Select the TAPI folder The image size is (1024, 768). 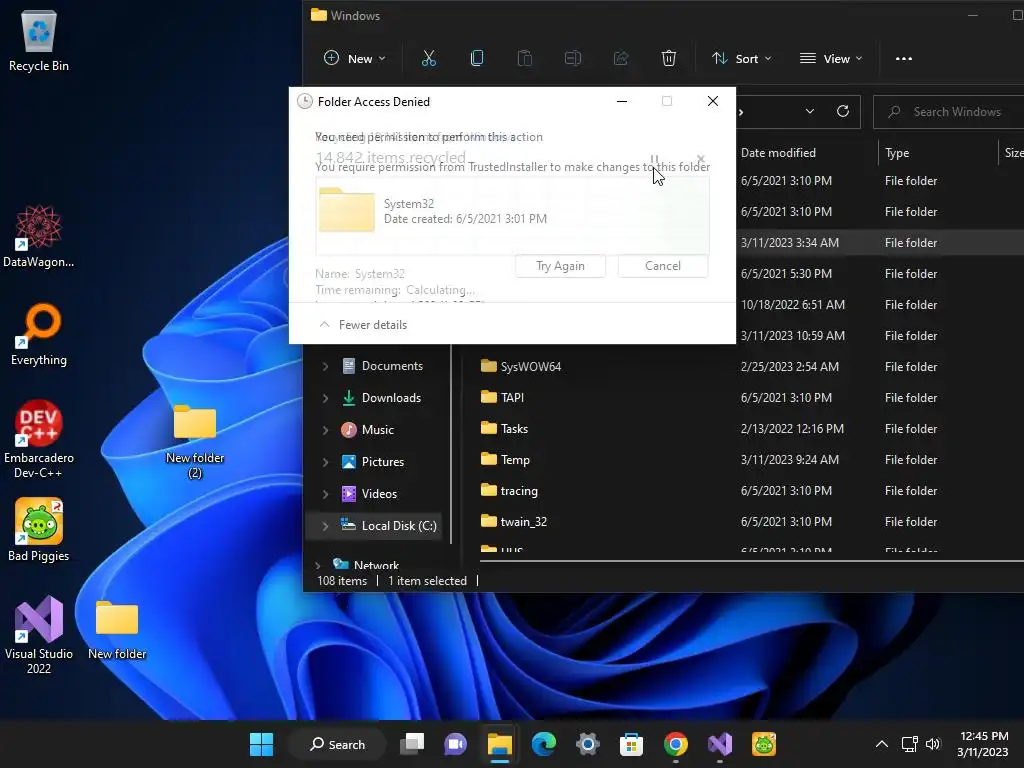tap(512, 398)
